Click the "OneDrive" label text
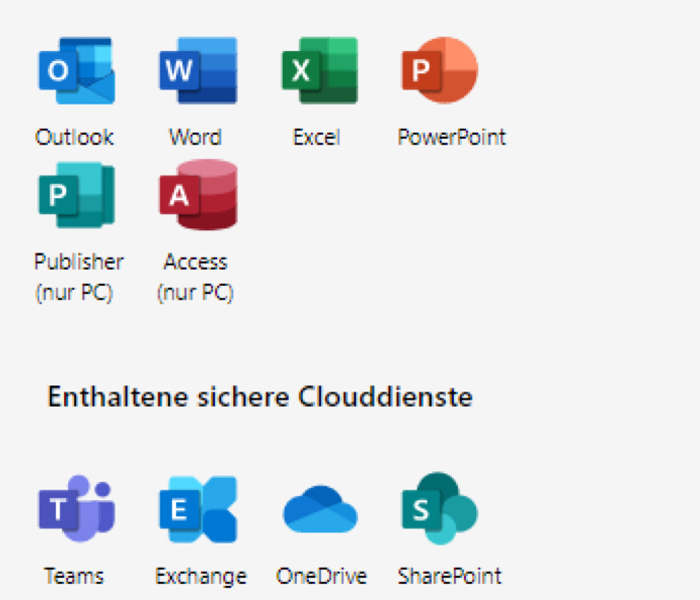700x600 pixels. [321, 576]
